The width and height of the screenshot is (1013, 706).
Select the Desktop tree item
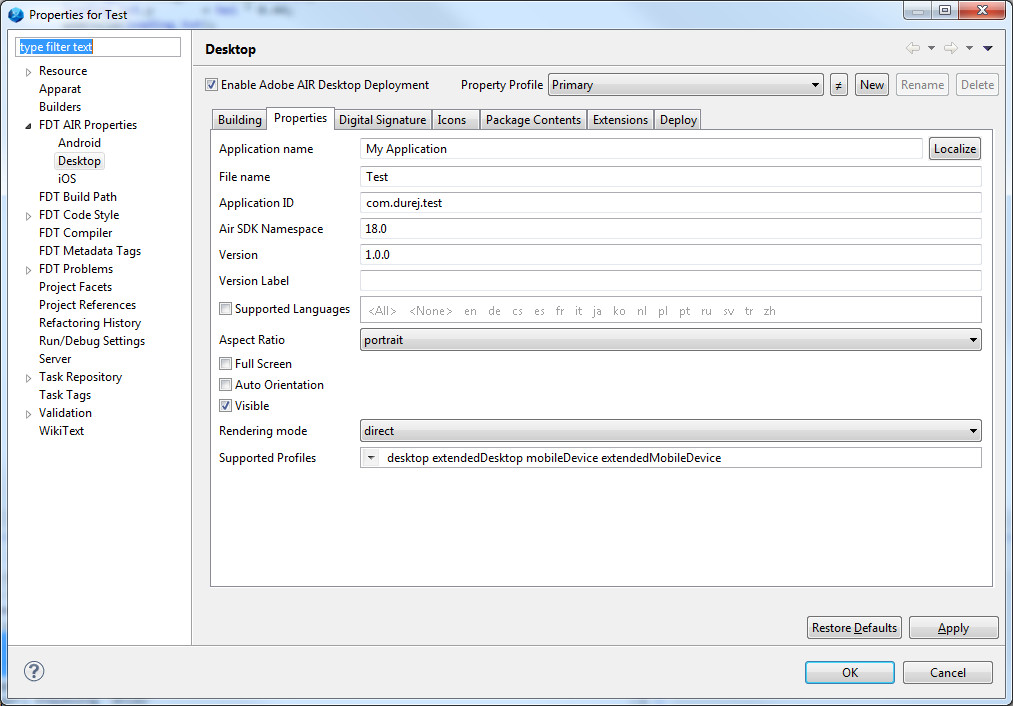click(79, 161)
